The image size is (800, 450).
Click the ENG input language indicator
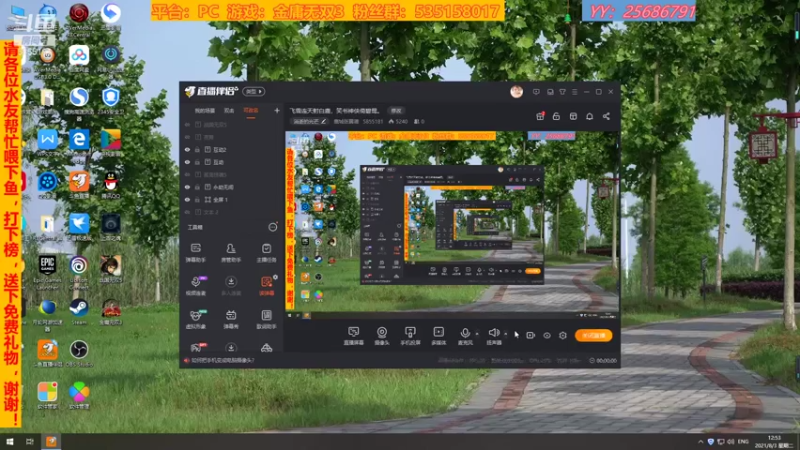743,442
